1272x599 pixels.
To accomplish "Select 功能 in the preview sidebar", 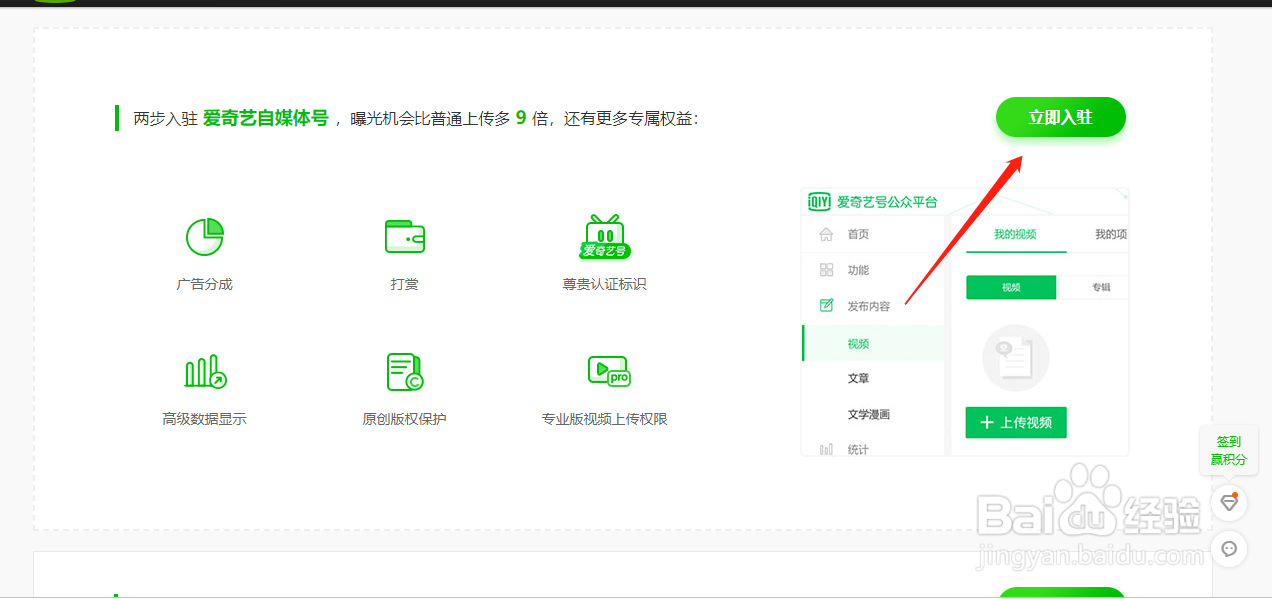I will 858,270.
